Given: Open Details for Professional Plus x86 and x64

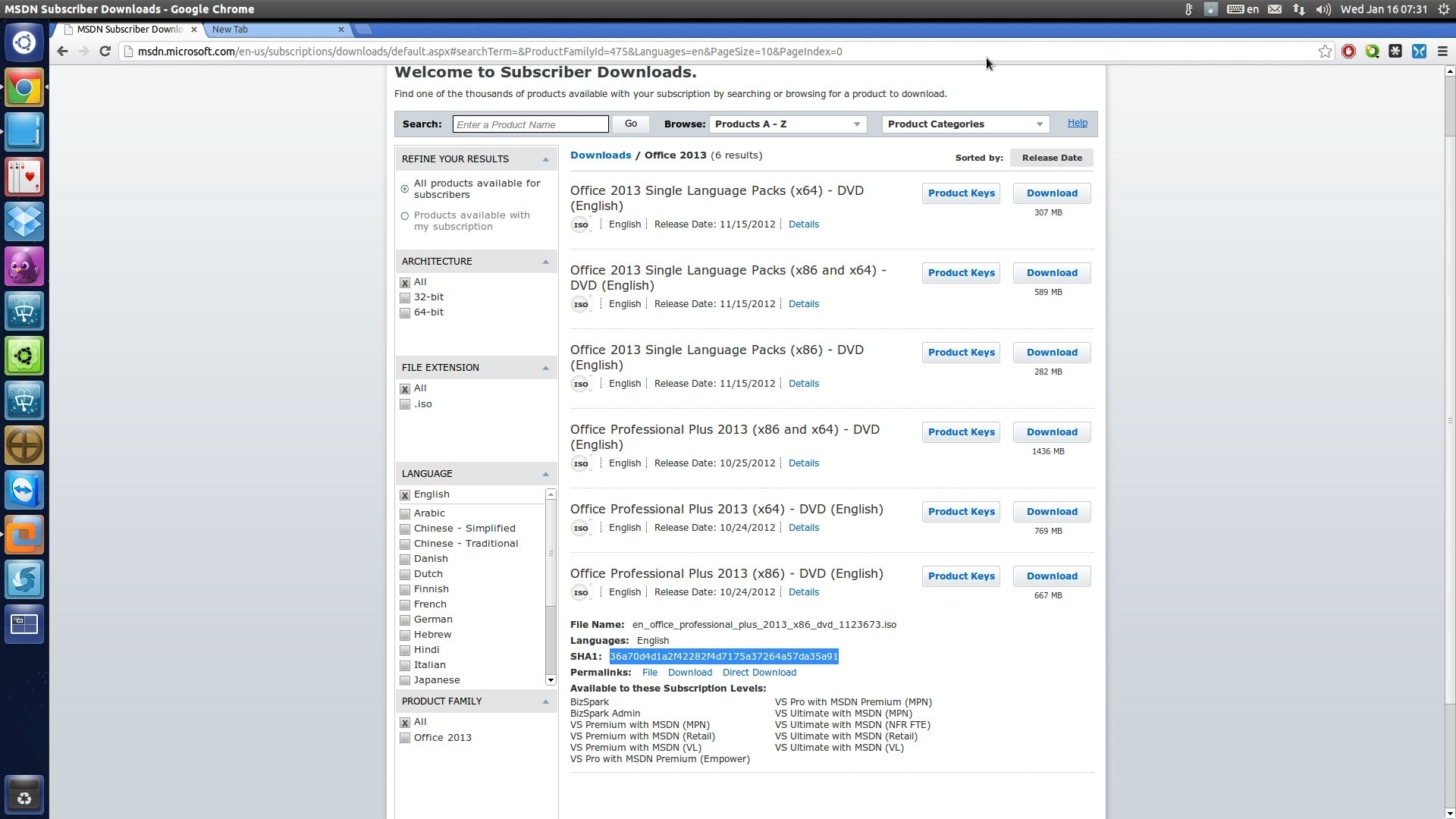Looking at the screenshot, I should tap(803, 463).
